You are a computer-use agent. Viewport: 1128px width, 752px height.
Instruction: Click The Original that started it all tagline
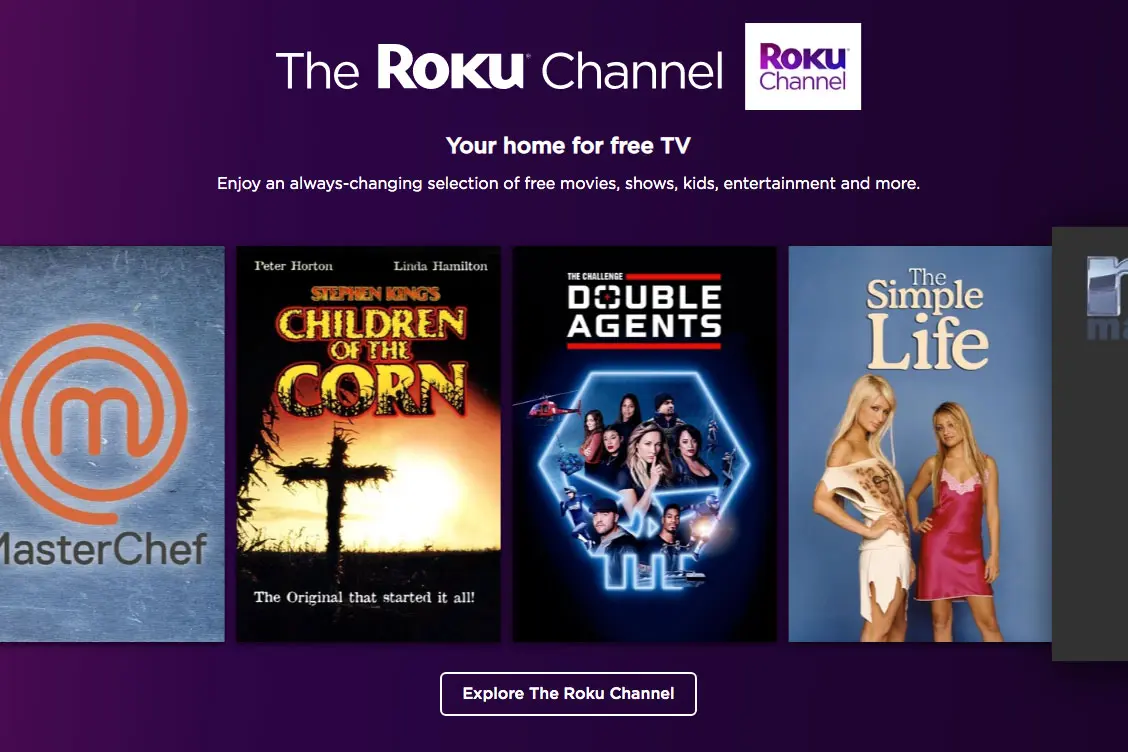[364, 597]
